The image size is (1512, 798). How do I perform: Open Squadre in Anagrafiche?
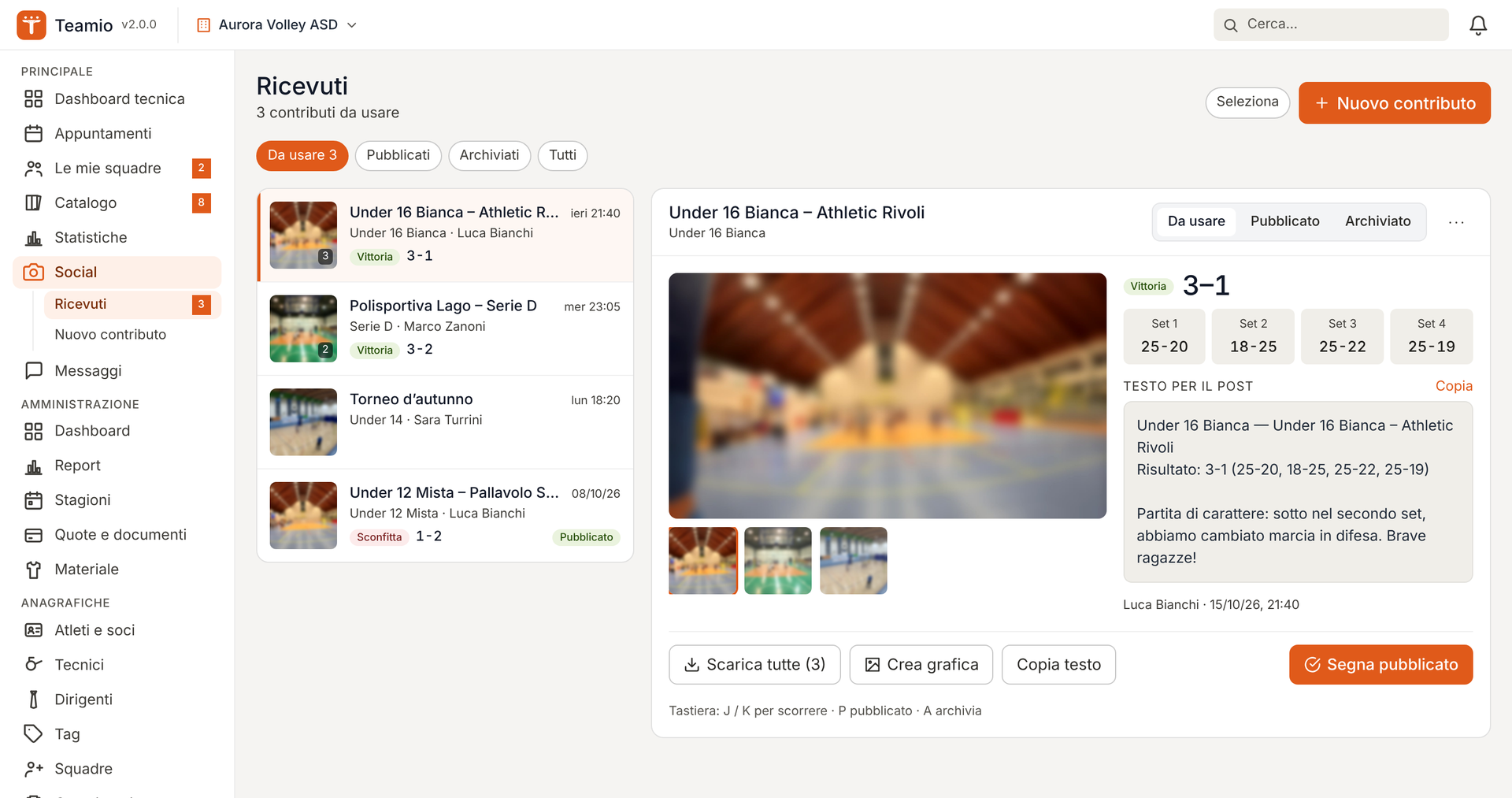pos(117,769)
